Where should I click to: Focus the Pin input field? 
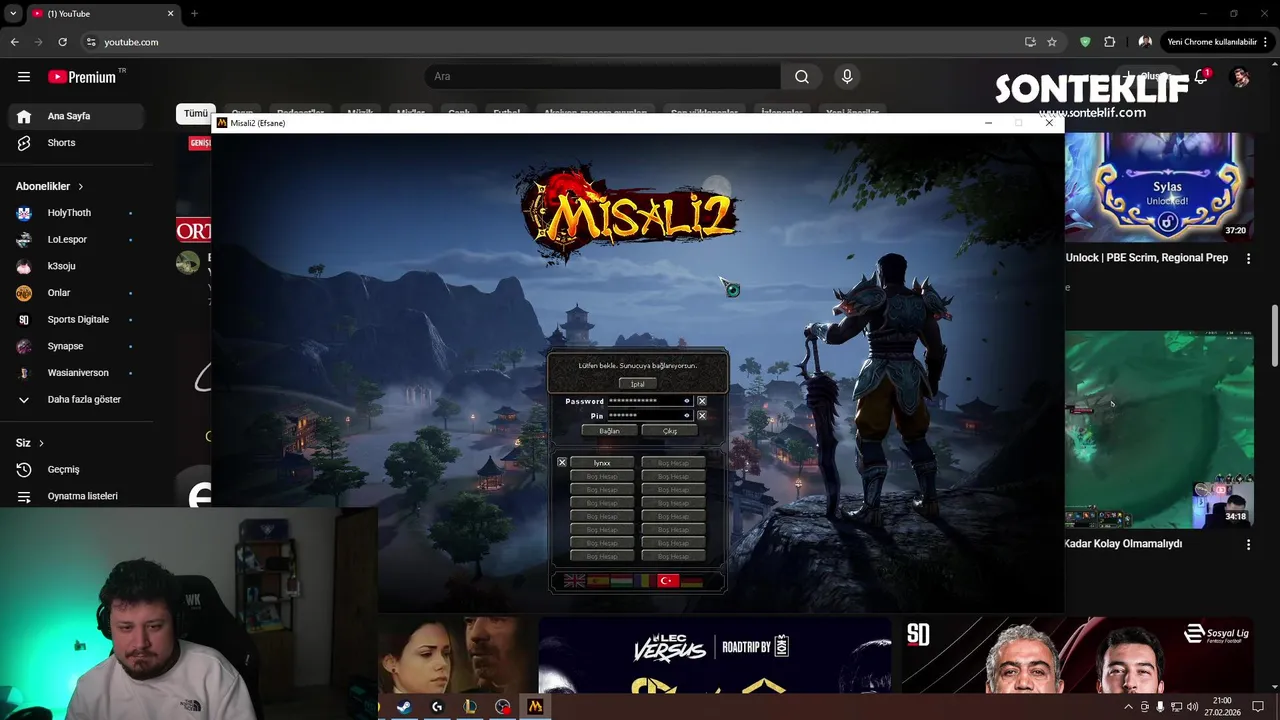click(649, 415)
